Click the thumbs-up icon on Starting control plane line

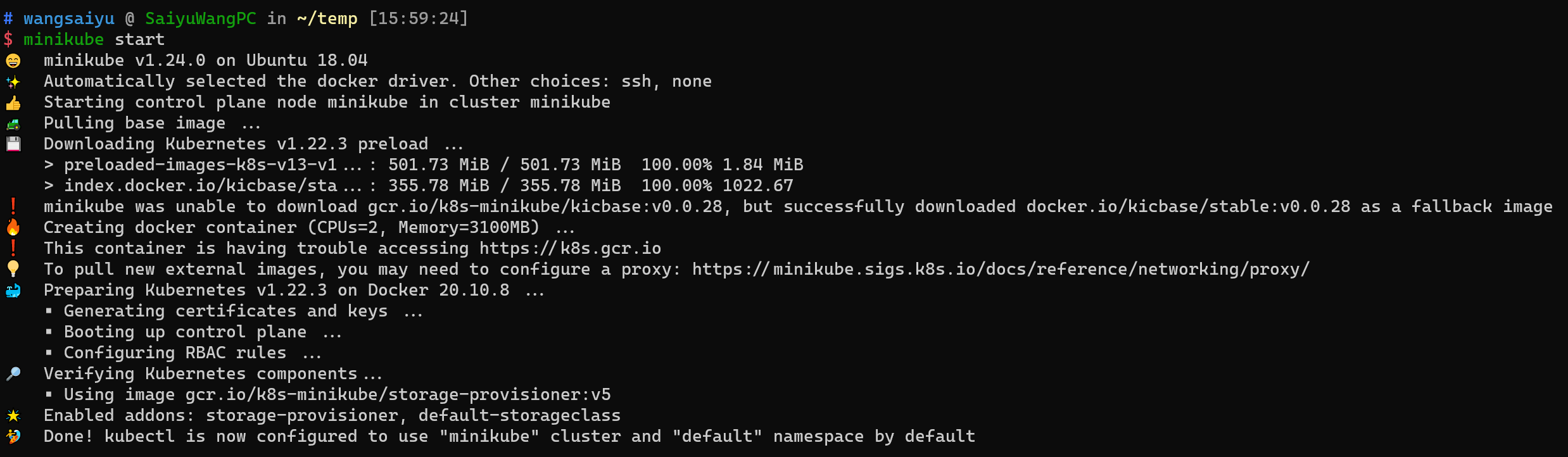pos(13,103)
